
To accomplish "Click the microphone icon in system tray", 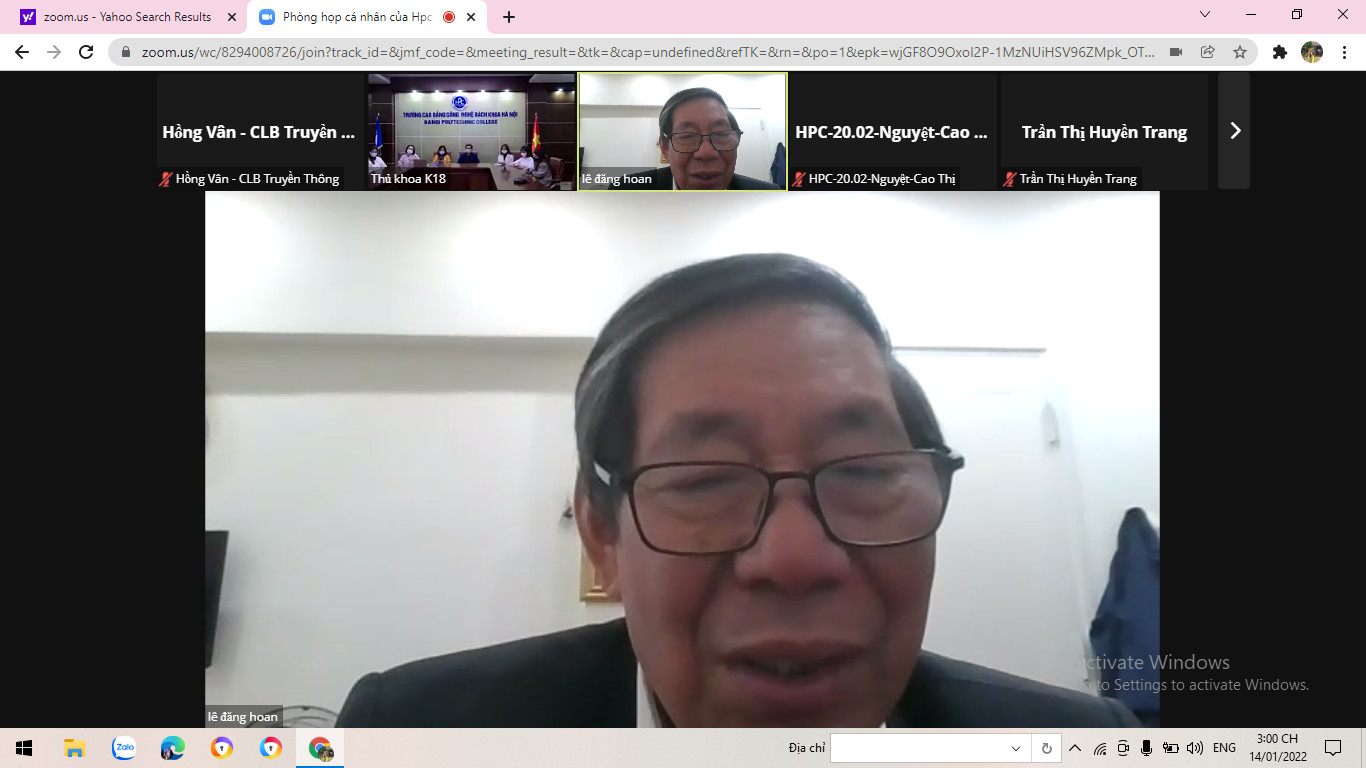I will click(x=1146, y=748).
